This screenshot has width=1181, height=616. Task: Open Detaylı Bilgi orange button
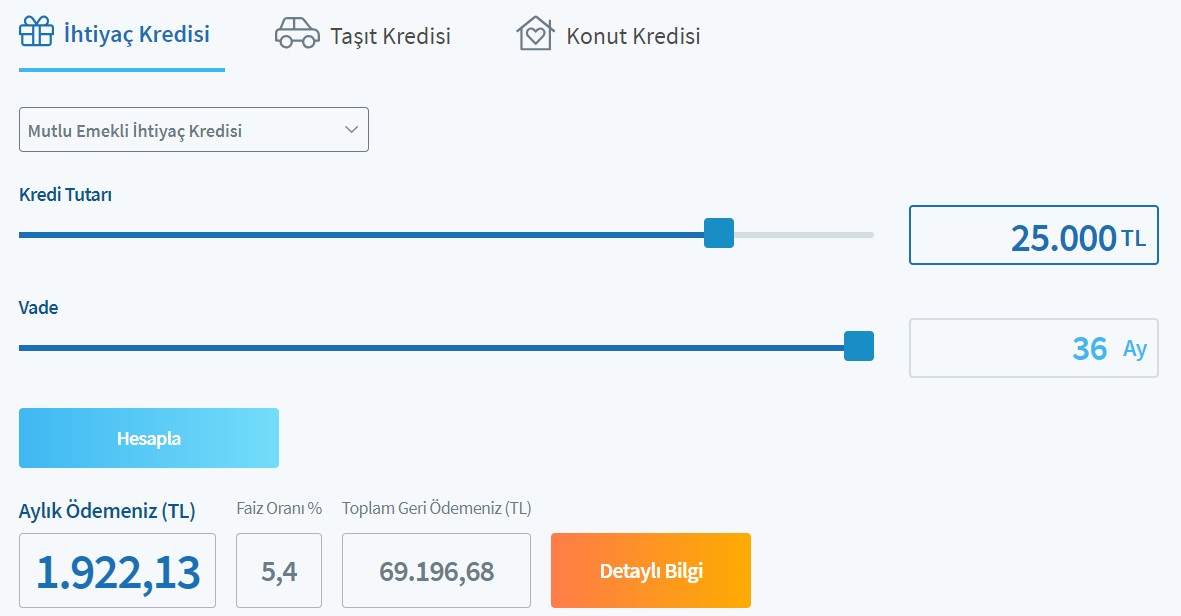[651, 571]
